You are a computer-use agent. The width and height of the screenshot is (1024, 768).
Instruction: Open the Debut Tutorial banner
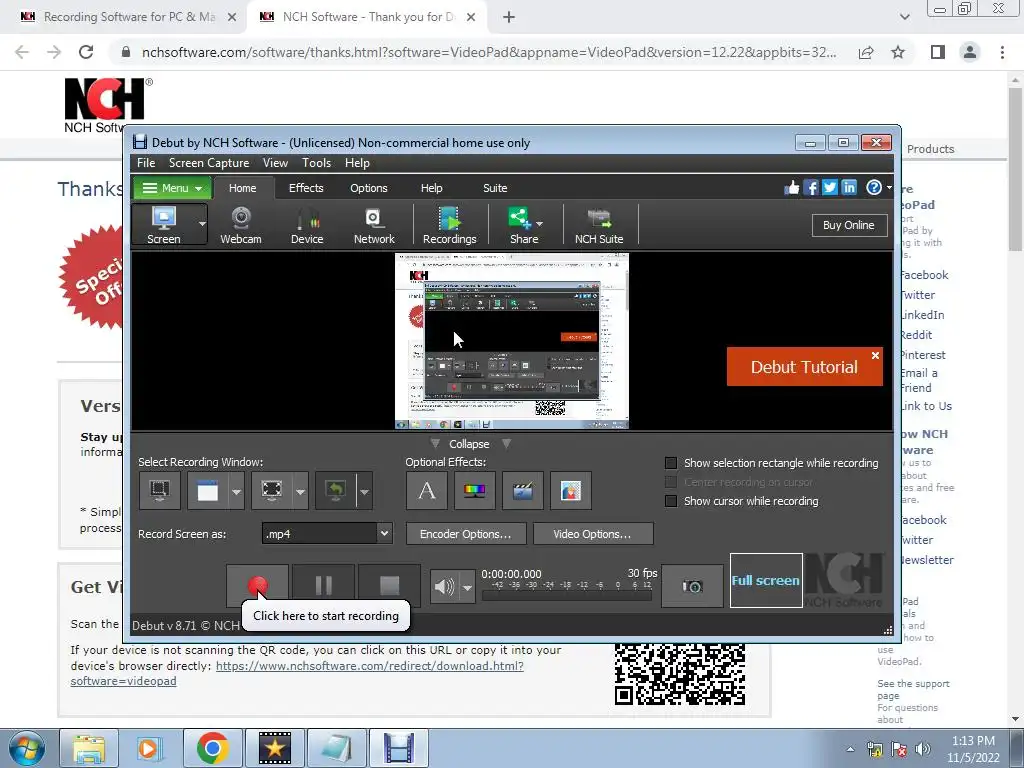click(804, 367)
